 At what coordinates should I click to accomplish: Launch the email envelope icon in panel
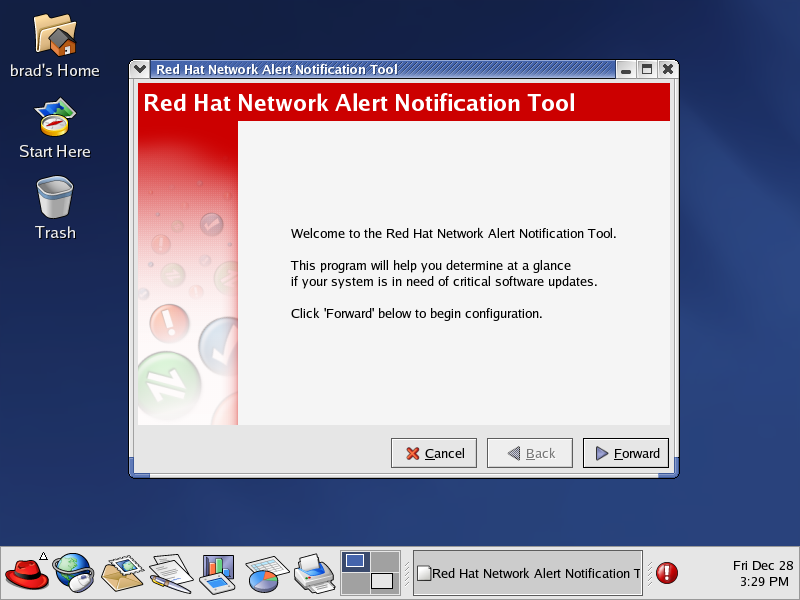(x=122, y=573)
